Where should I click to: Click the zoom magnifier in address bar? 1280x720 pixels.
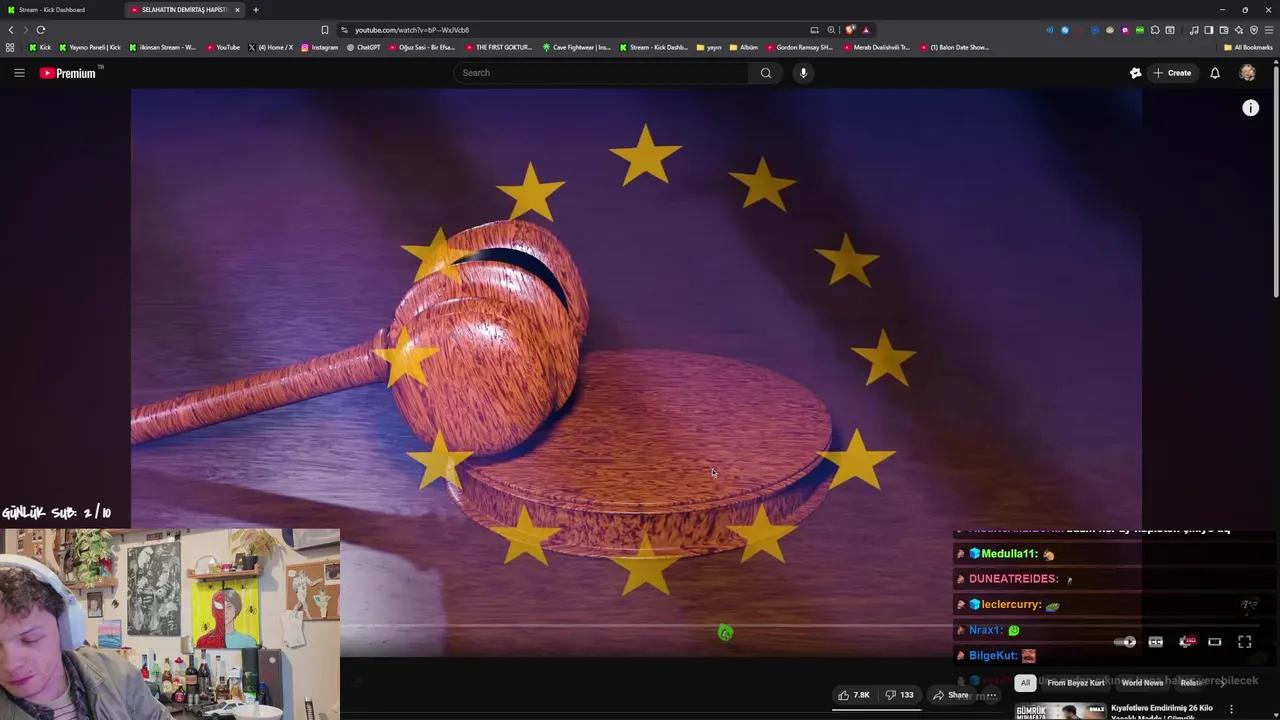coord(831,30)
